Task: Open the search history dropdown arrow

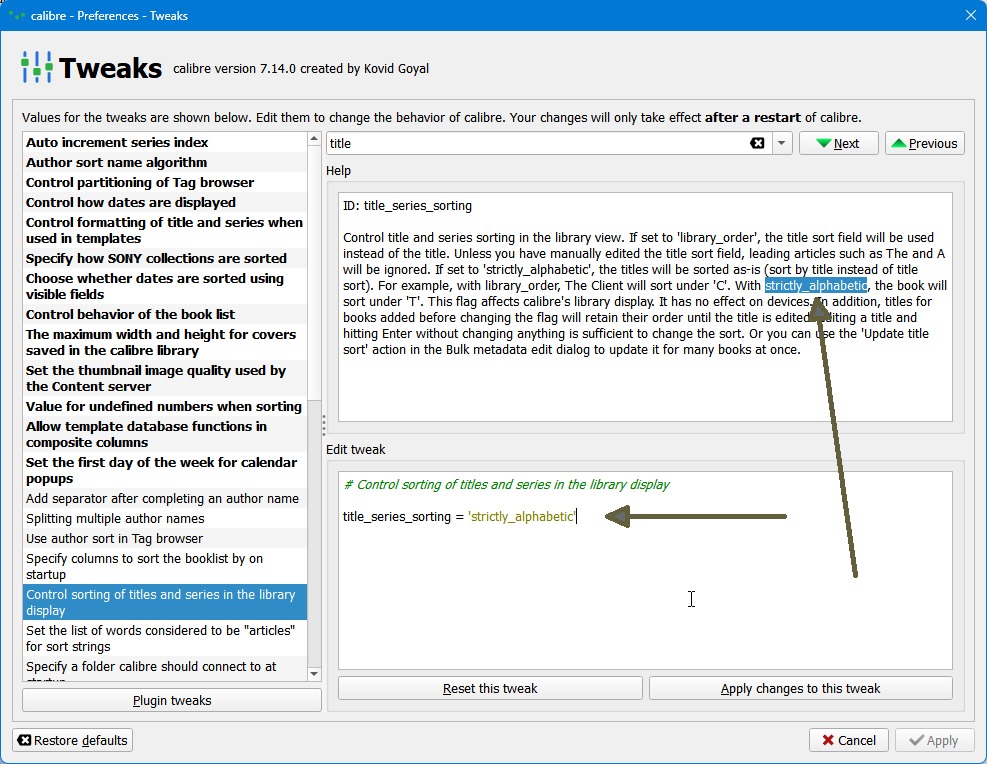Action: coord(781,143)
